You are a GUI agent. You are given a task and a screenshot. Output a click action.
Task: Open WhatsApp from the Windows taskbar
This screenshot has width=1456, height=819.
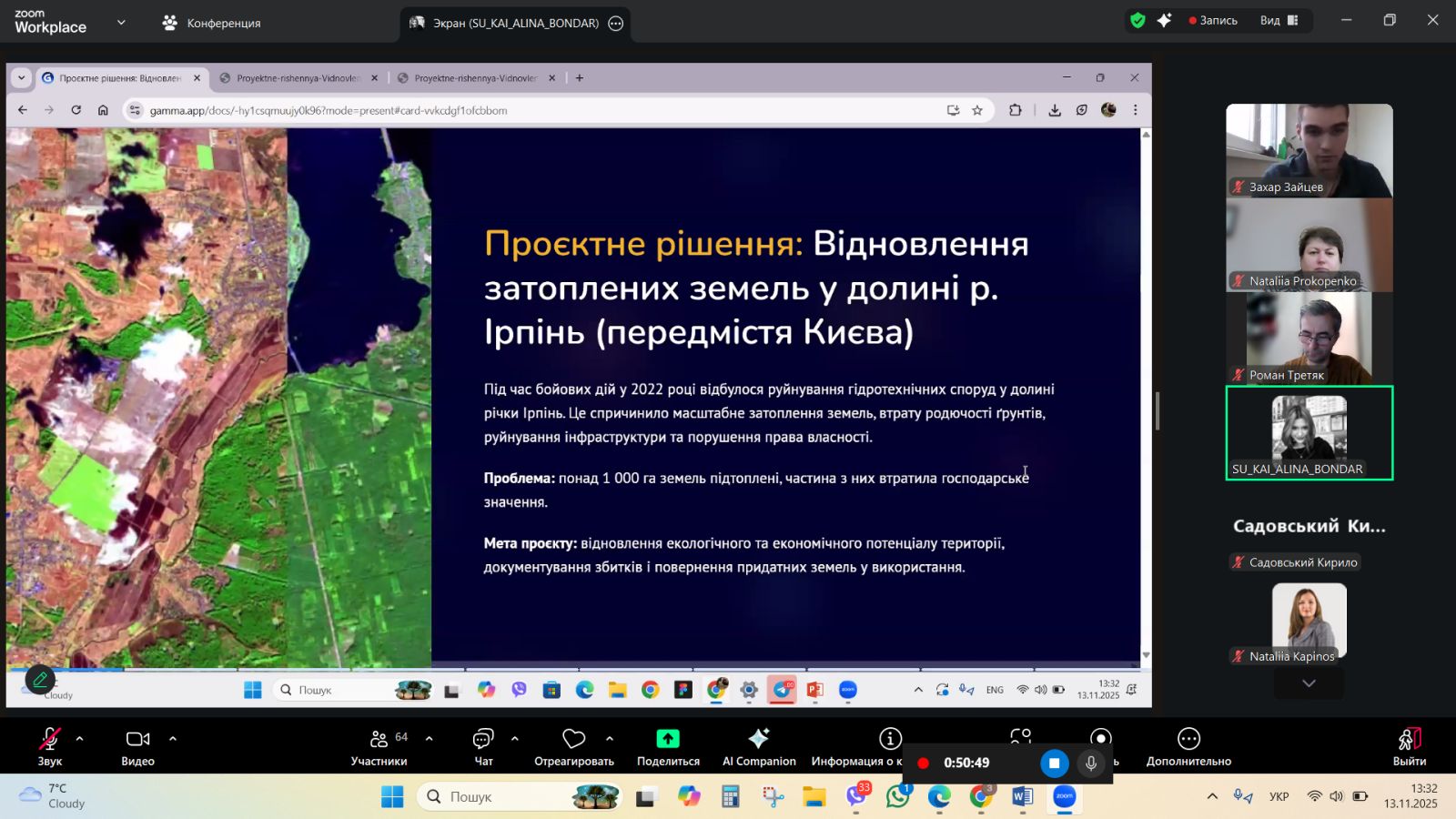coord(898,797)
